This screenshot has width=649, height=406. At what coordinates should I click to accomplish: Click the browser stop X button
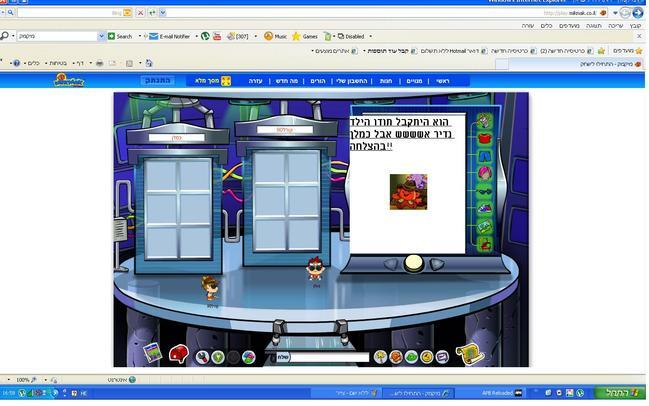tap(140, 13)
